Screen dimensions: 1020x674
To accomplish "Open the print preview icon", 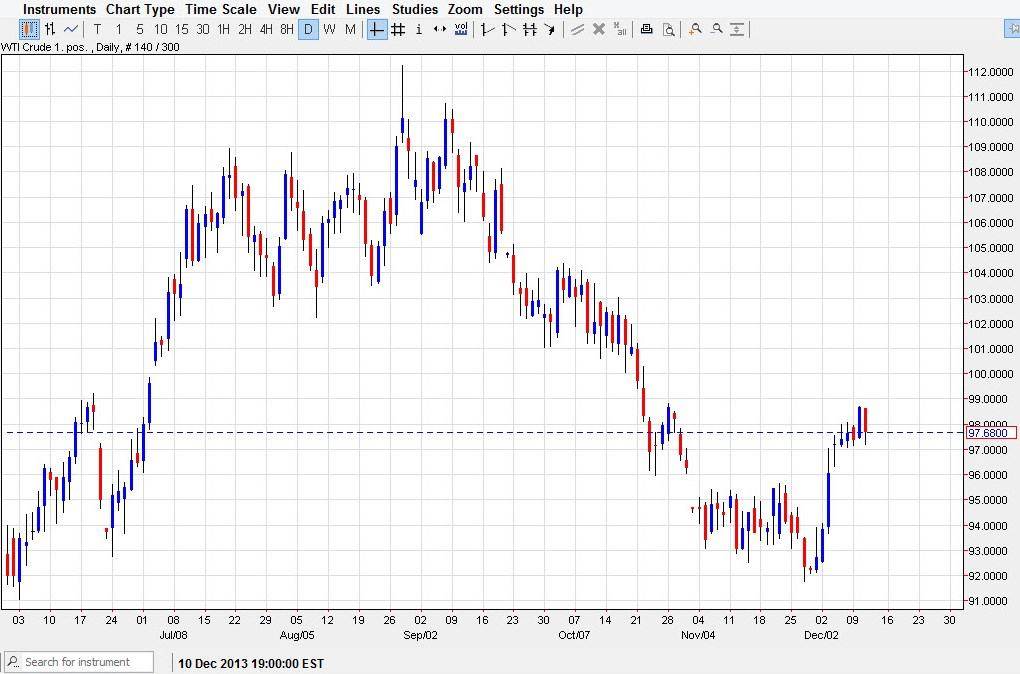I will pos(668,29).
